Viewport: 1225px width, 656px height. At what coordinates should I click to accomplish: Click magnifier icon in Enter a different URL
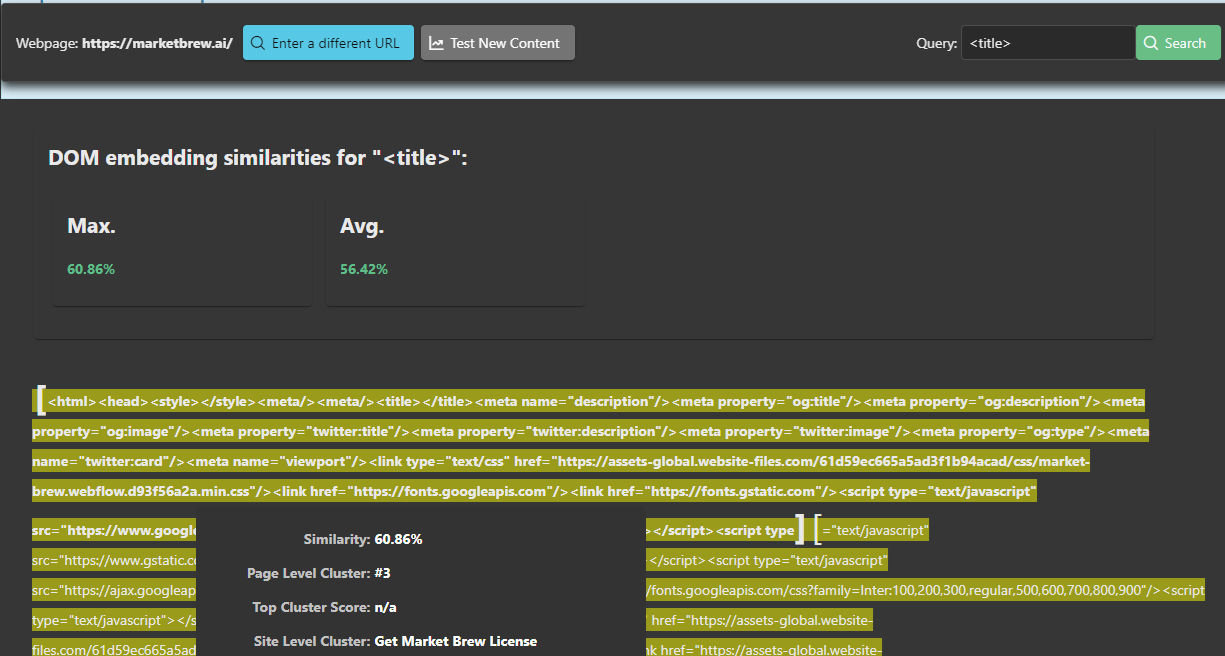(x=258, y=43)
